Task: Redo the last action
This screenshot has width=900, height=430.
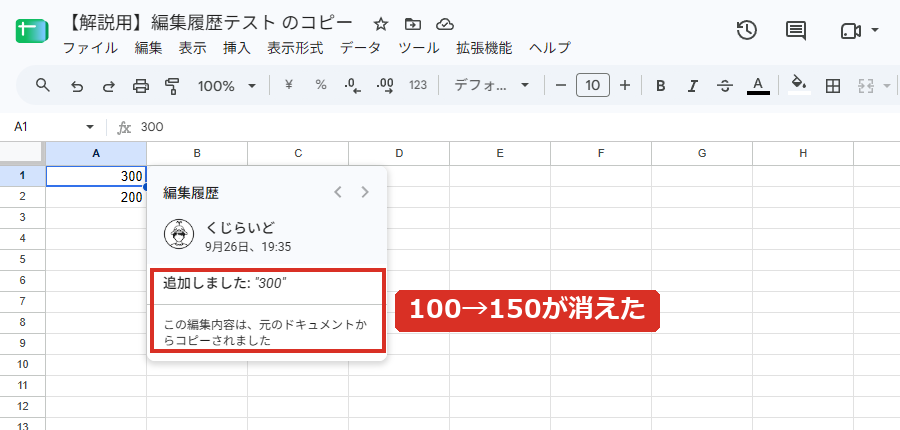Action: coord(108,86)
